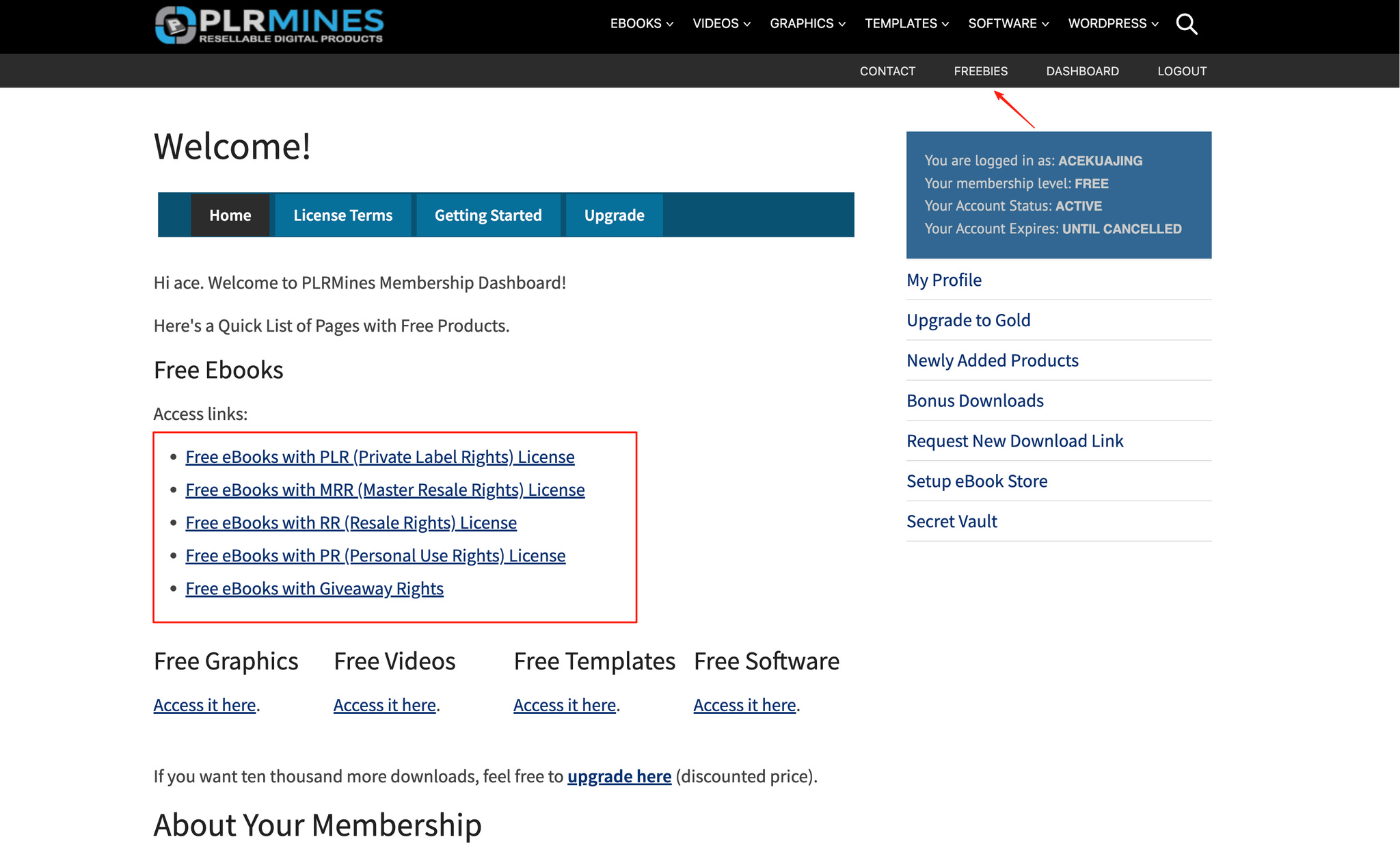
Task: Expand the Software dropdown menu
Action: click(1008, 24)
